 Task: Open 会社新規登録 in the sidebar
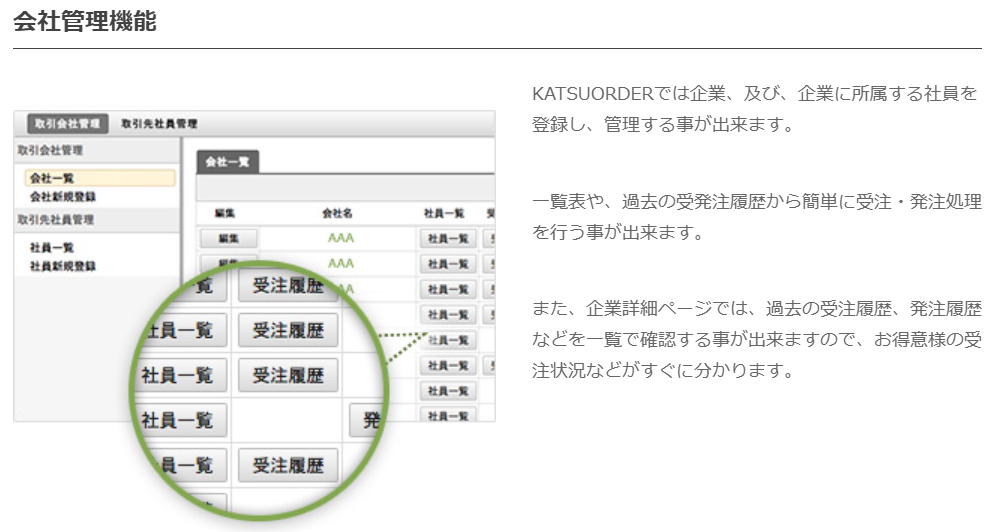[x=62, y=197]
